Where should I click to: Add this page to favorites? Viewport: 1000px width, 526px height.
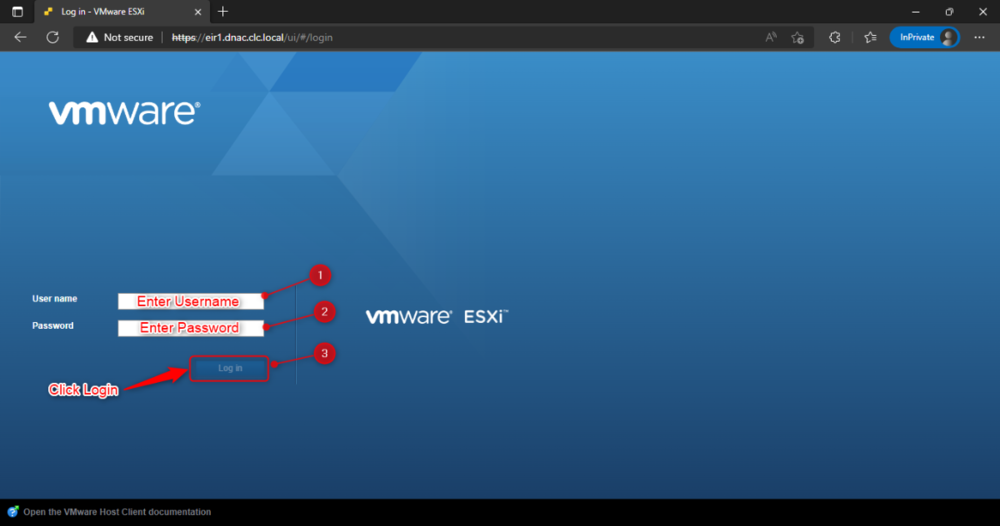pos(798,38)
